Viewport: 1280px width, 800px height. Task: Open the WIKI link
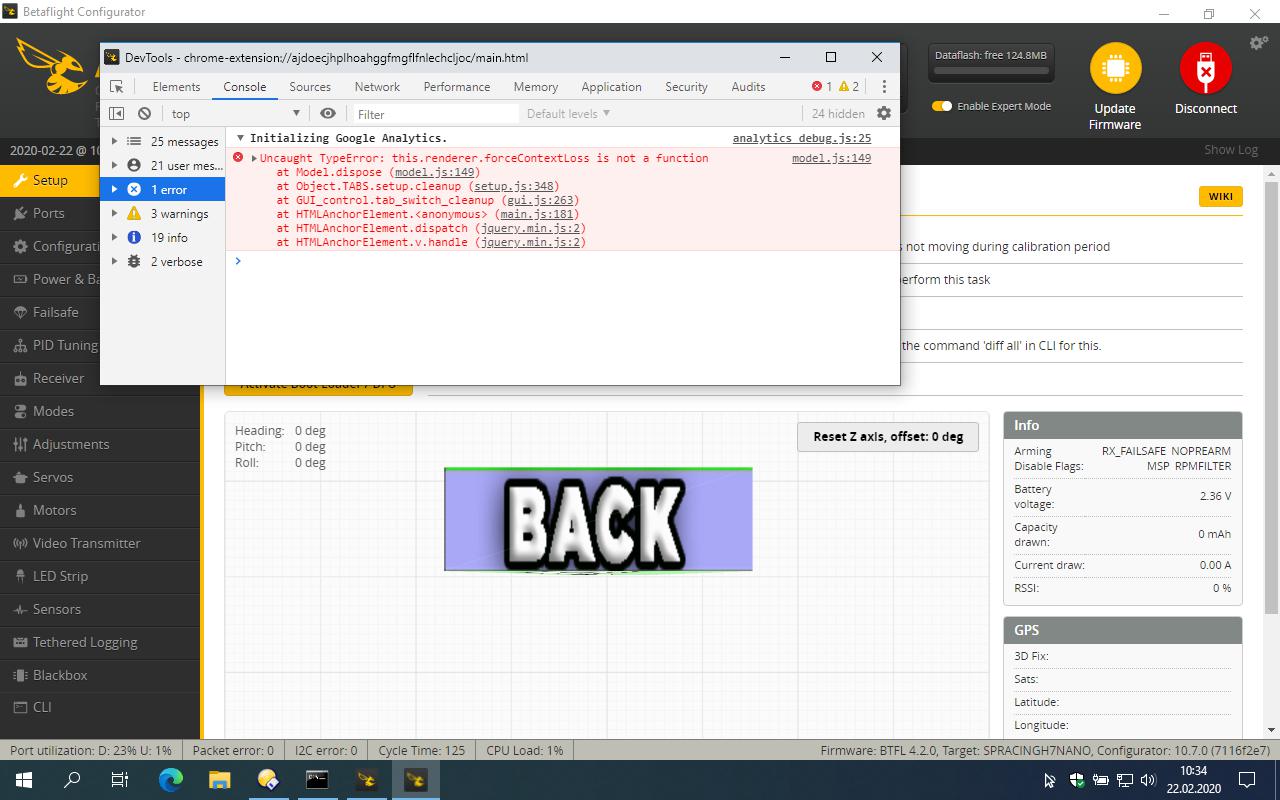click(x=1220, y=197)
